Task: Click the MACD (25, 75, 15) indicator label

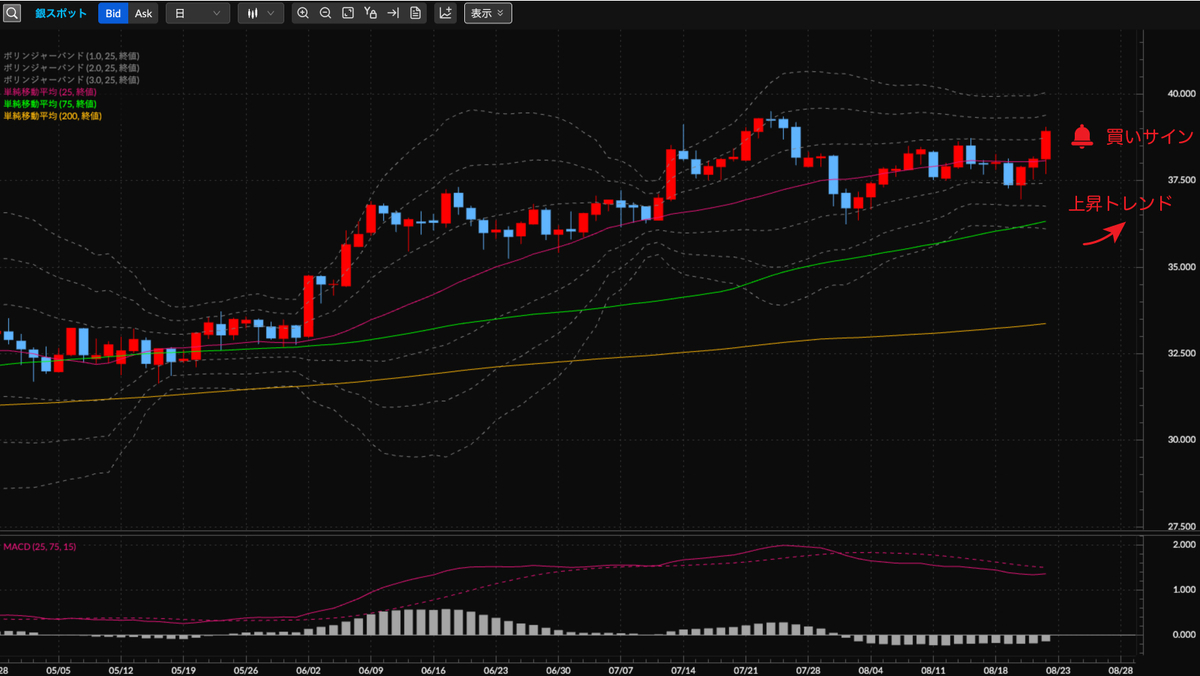Action: 39,547
